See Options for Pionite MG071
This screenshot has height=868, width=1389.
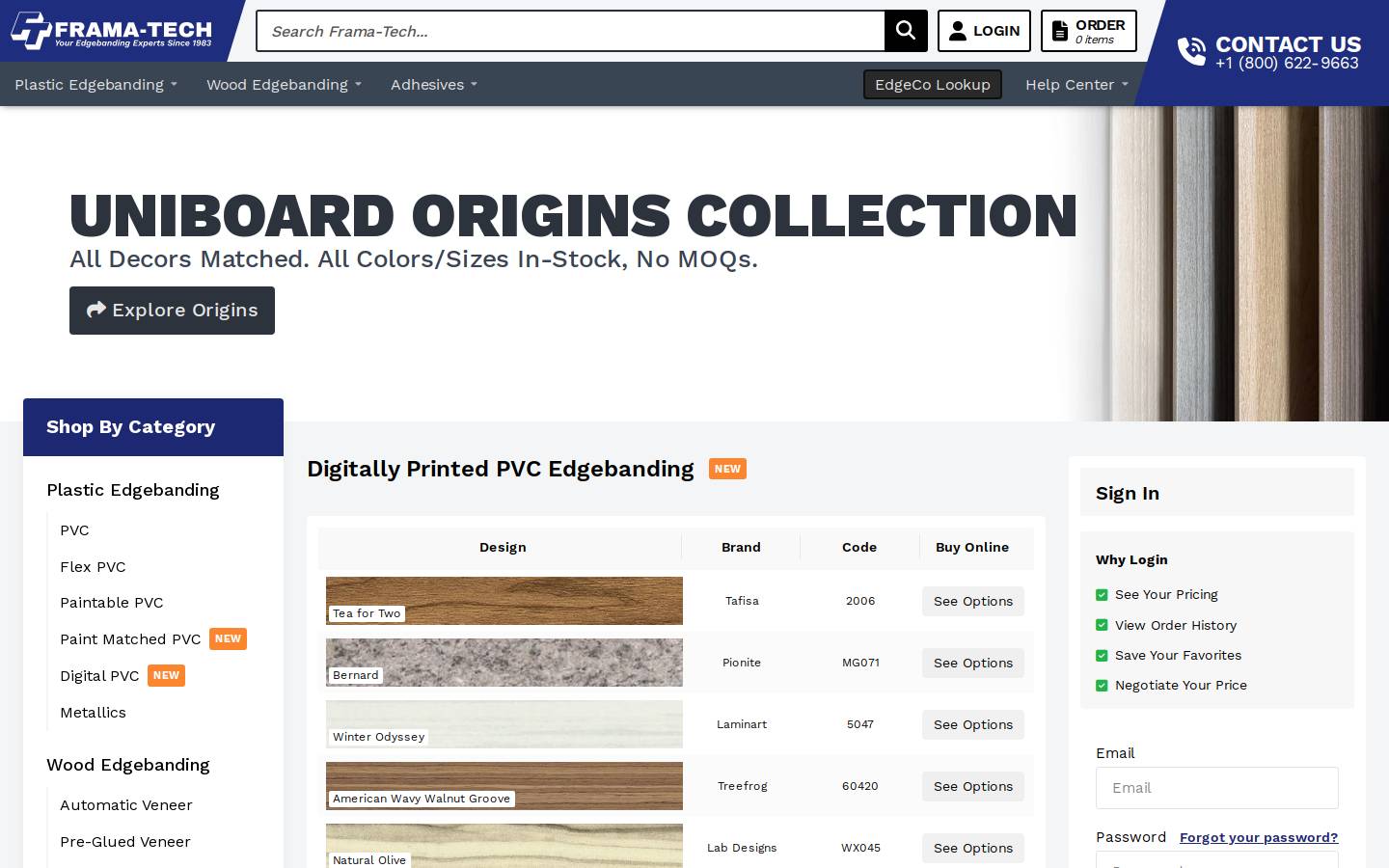click(x=973, y=663)
